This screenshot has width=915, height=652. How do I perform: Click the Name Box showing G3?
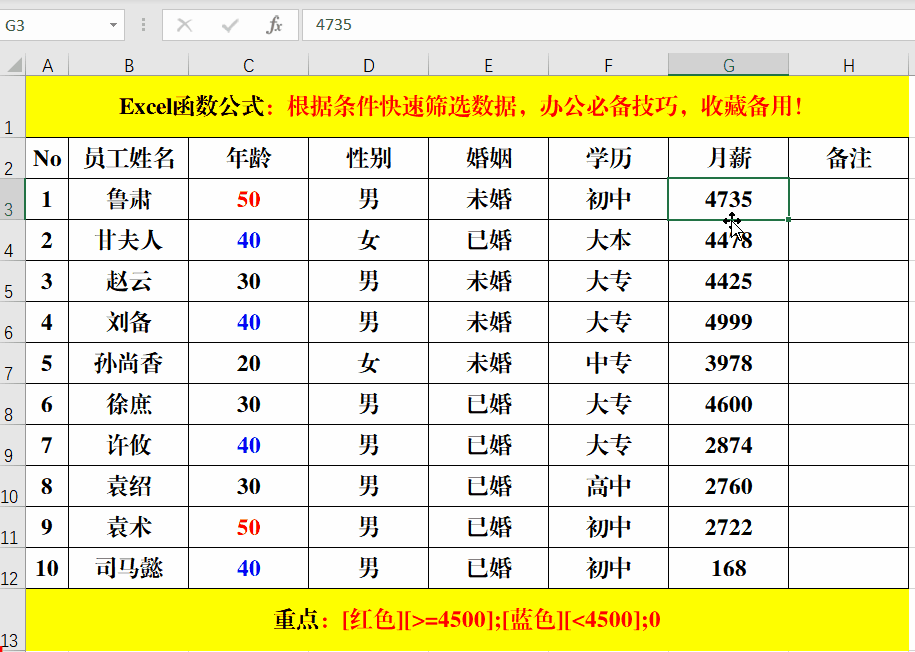53,25
